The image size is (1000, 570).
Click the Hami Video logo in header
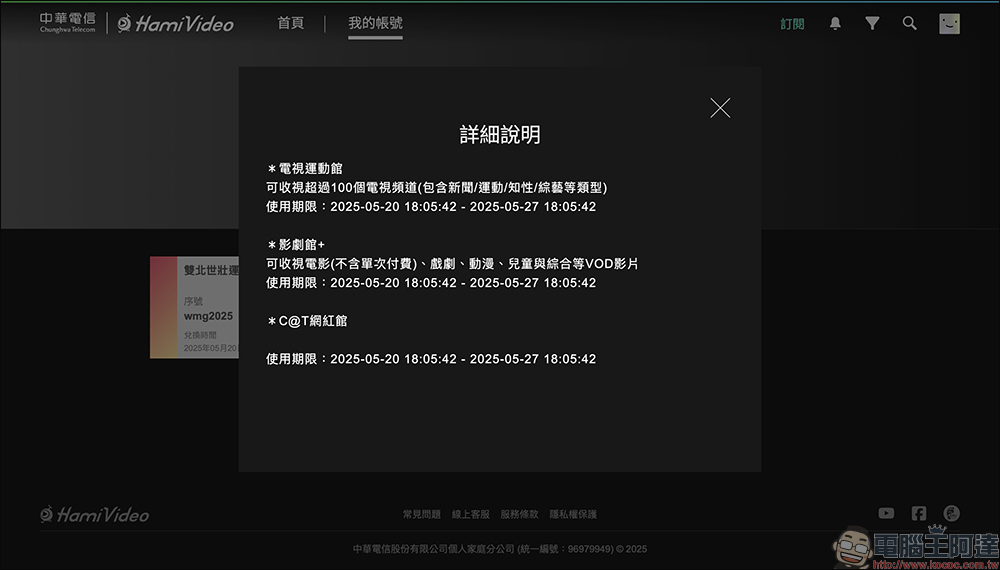[175, 24]
